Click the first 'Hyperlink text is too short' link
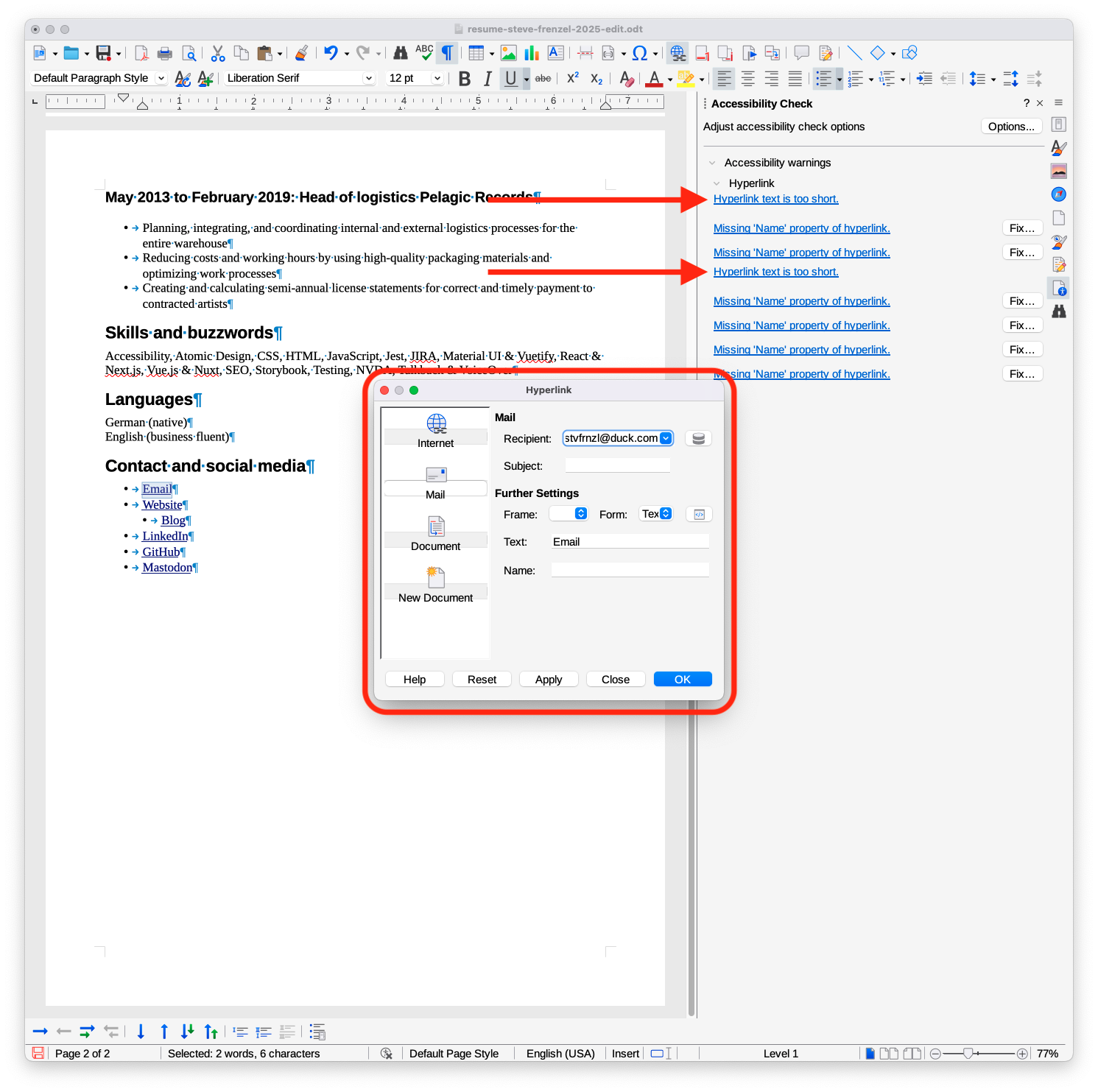The image size is (1098, 1092). pos(775,199)
